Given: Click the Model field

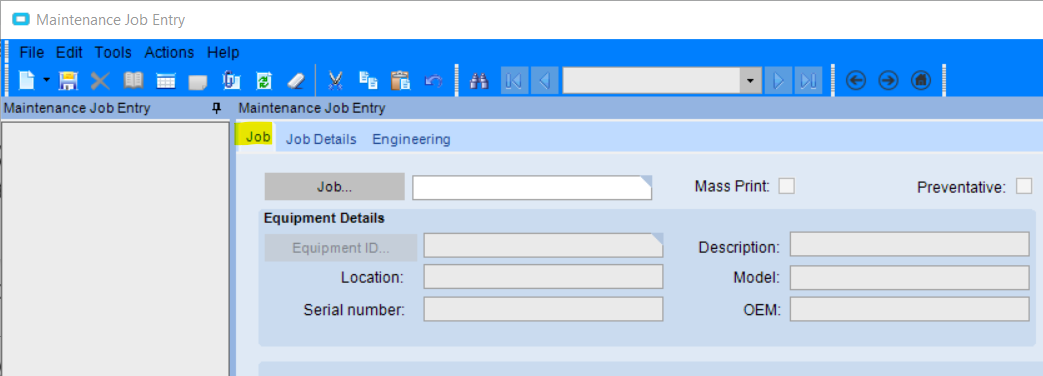Looking at the screenshot, I should 910,278.
